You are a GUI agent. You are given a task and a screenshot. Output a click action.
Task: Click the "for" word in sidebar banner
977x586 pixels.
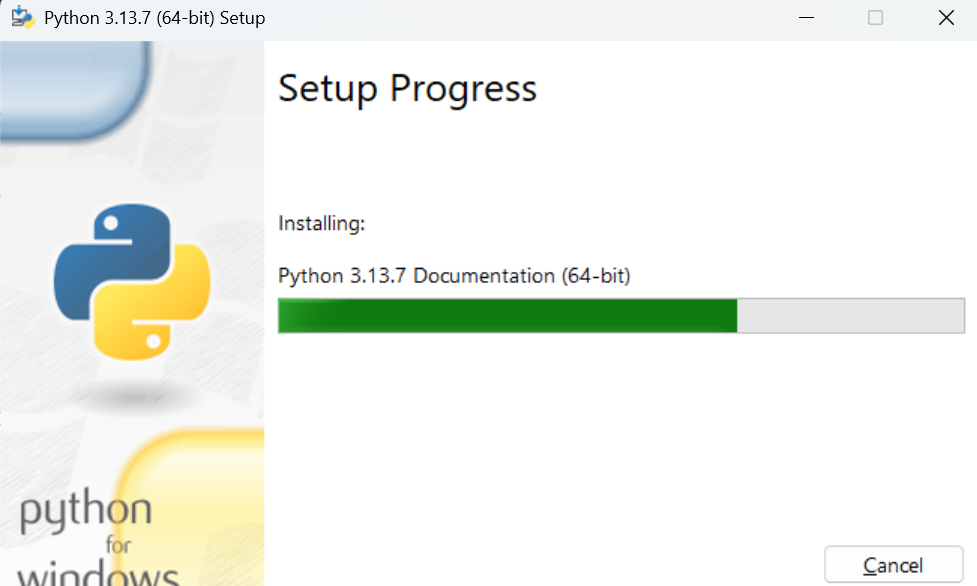[x=118, y=546]
